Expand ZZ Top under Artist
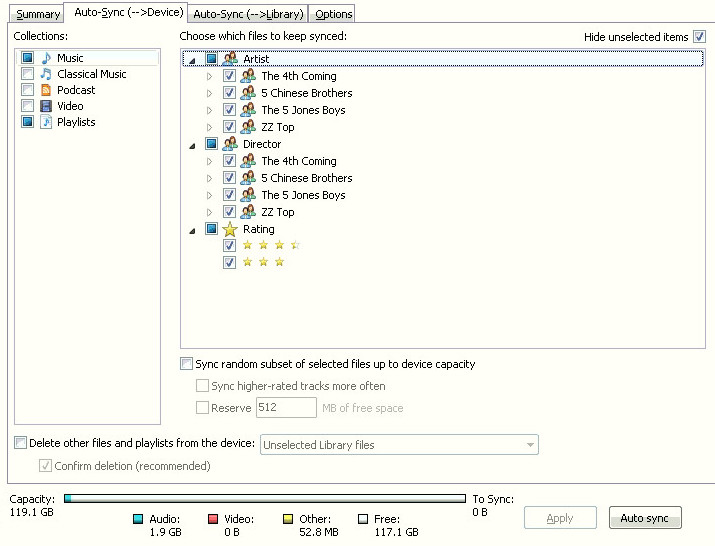This screenshot has width=715, height=546. coord(209,127)
